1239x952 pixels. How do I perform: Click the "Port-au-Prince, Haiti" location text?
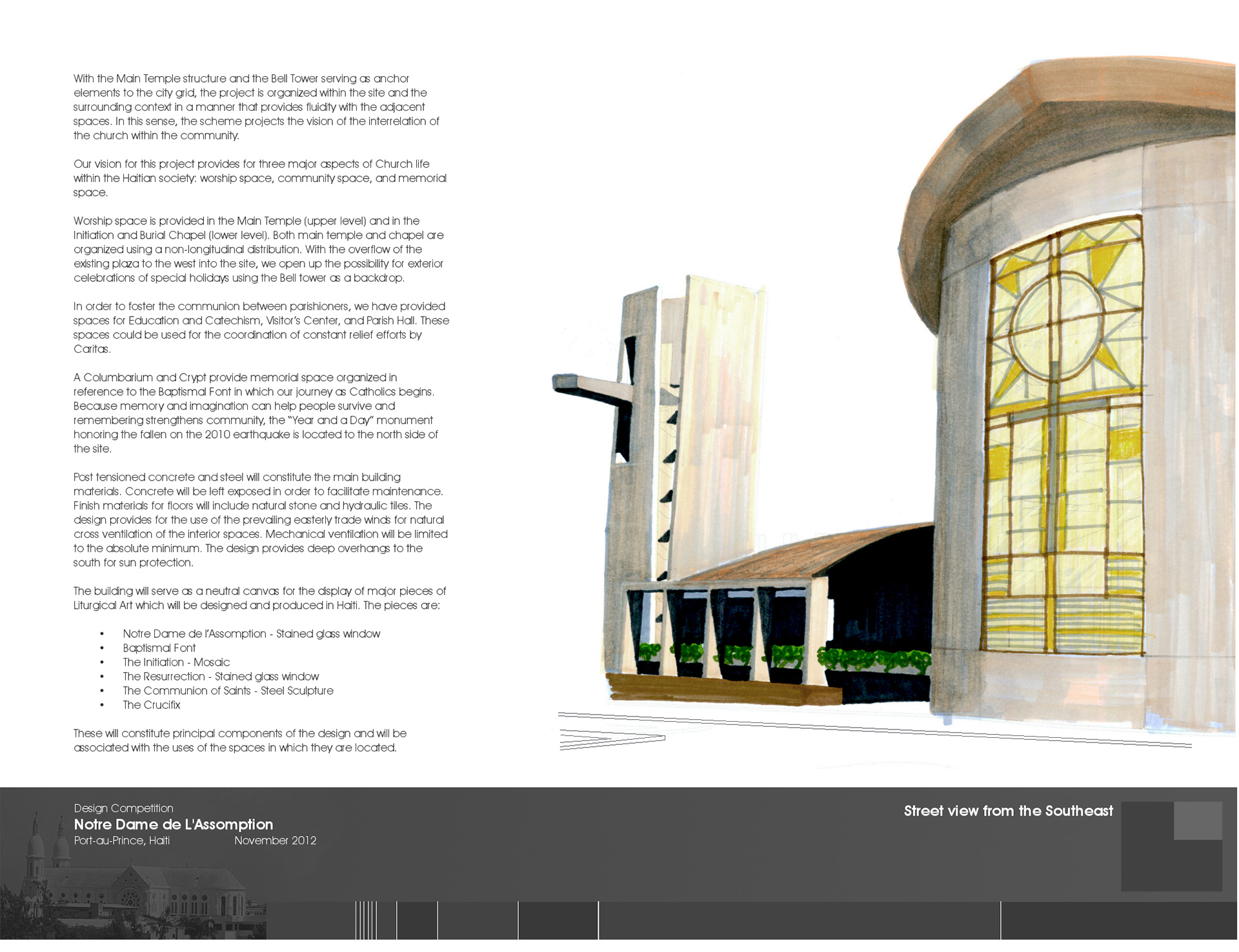122,840
